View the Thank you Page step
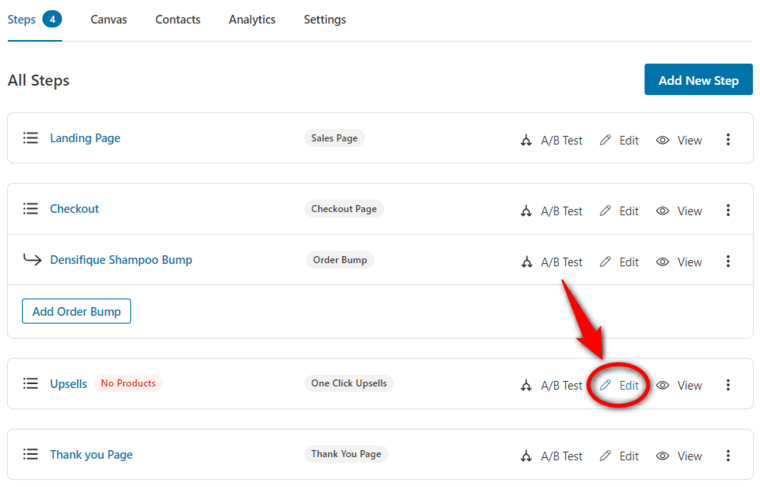 pyautogui.click(x=679, y=456)
